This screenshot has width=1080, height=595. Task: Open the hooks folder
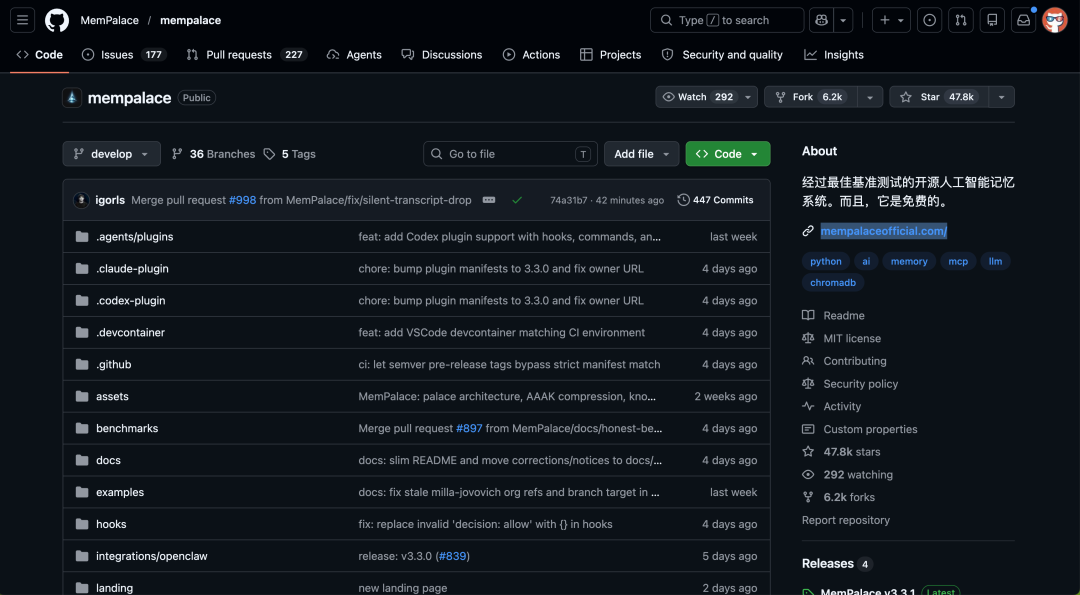[x=111, y=524]
